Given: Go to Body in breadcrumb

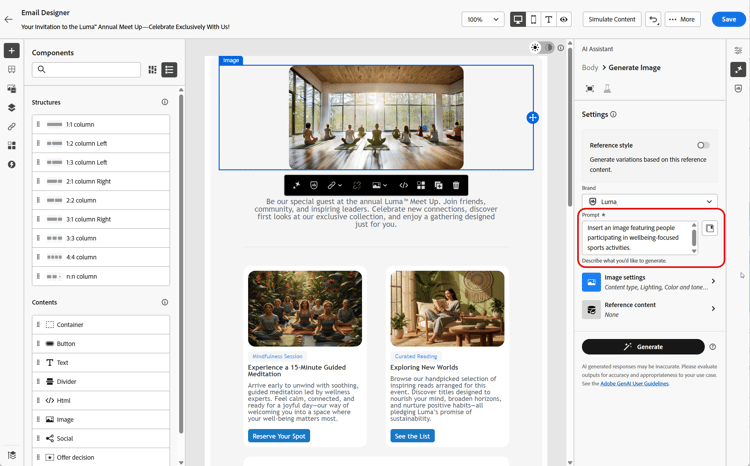Looking at the screenshot, I should tap(590, 68).
